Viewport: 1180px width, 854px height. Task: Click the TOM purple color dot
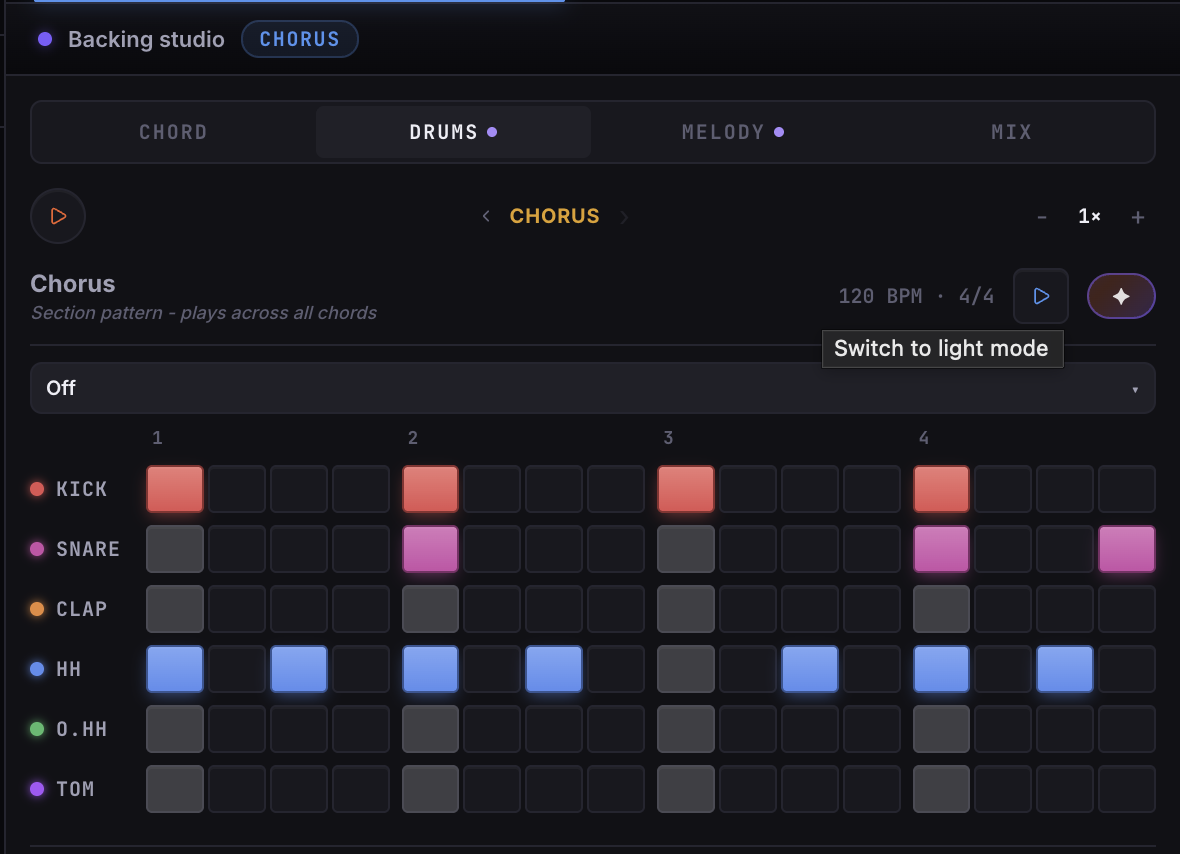[x=37, y=789]
